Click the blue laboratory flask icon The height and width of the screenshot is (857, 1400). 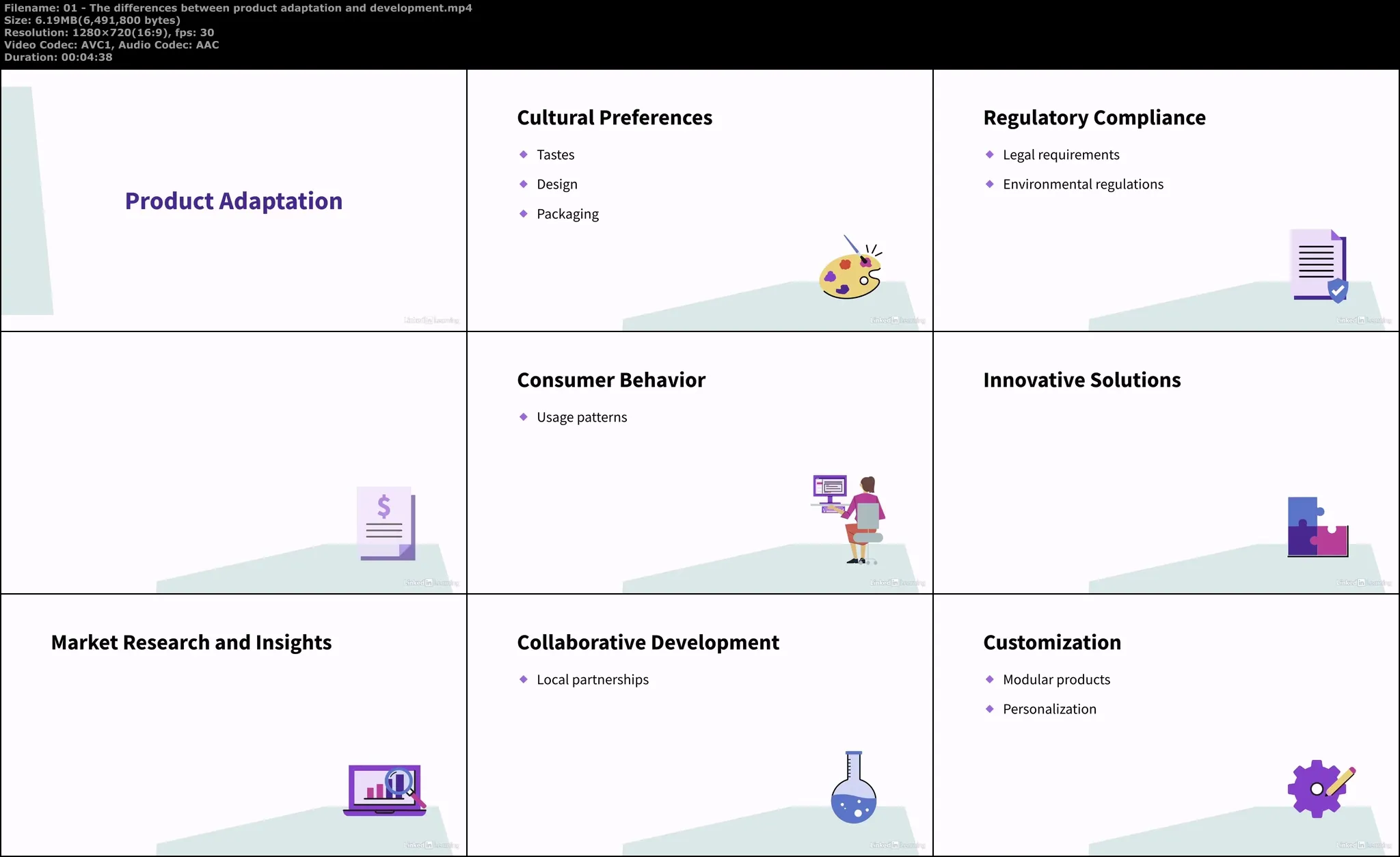[x=853, y=787]
